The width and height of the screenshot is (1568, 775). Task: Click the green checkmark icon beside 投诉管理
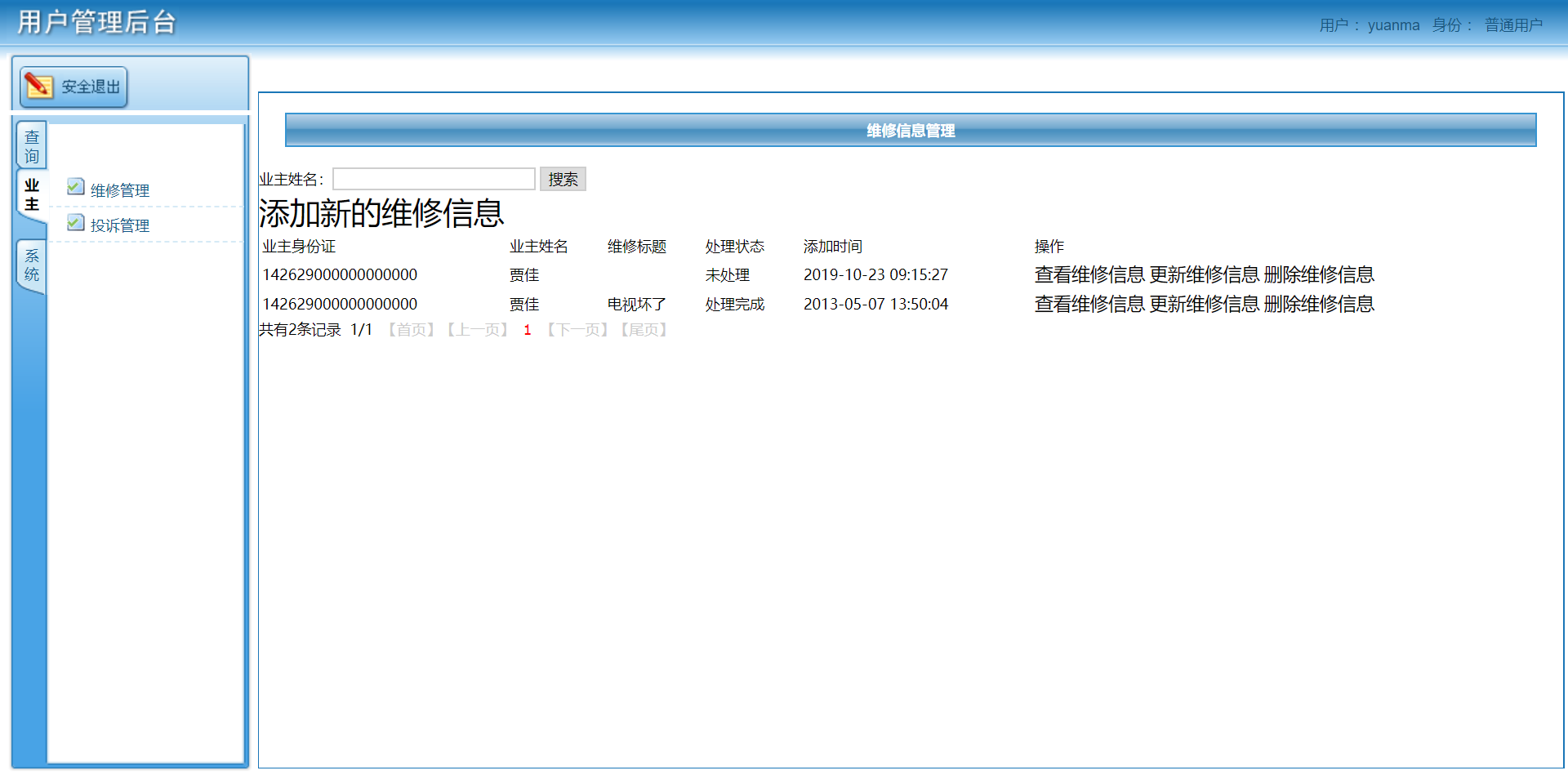click(75, 222)
